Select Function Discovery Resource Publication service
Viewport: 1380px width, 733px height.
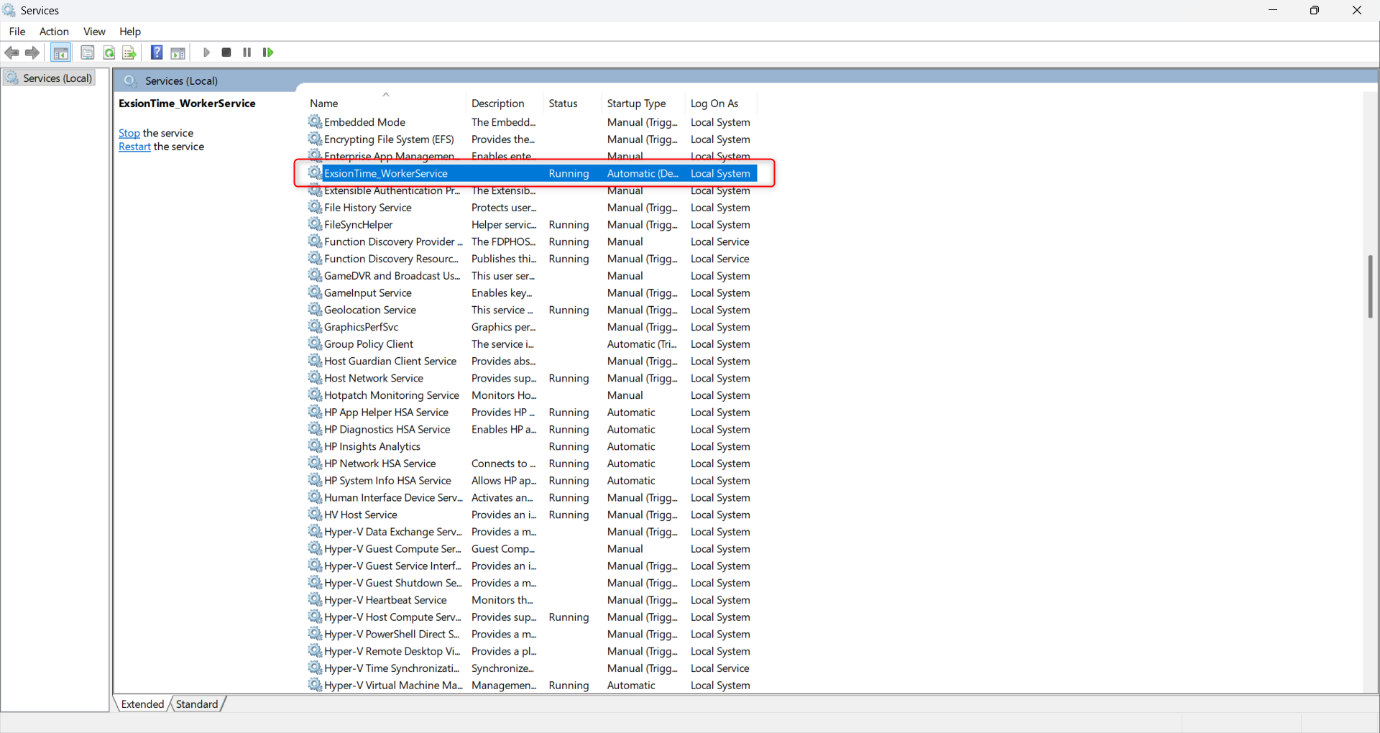click(531, 258)
